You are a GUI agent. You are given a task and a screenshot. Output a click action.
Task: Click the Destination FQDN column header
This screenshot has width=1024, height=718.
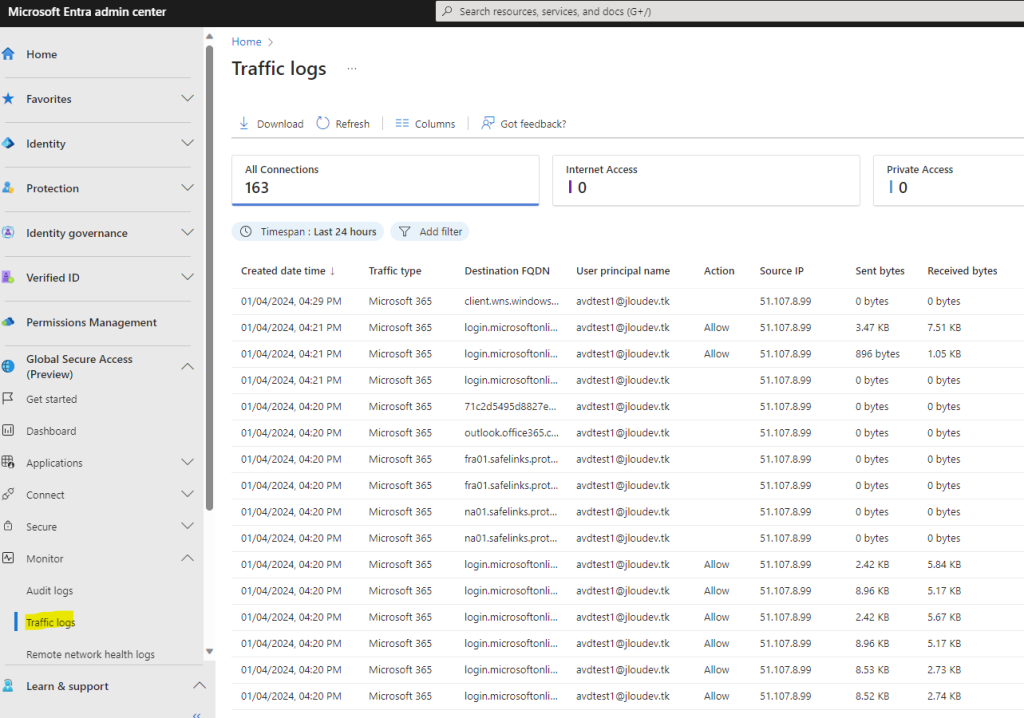point(507,271)
